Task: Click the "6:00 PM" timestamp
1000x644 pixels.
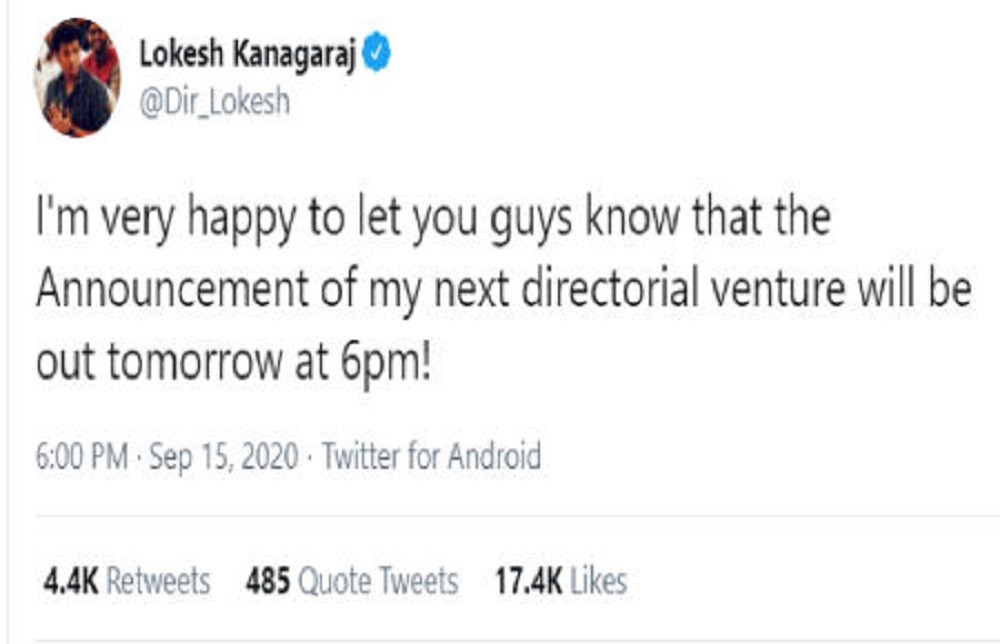Action: point(82,458)
